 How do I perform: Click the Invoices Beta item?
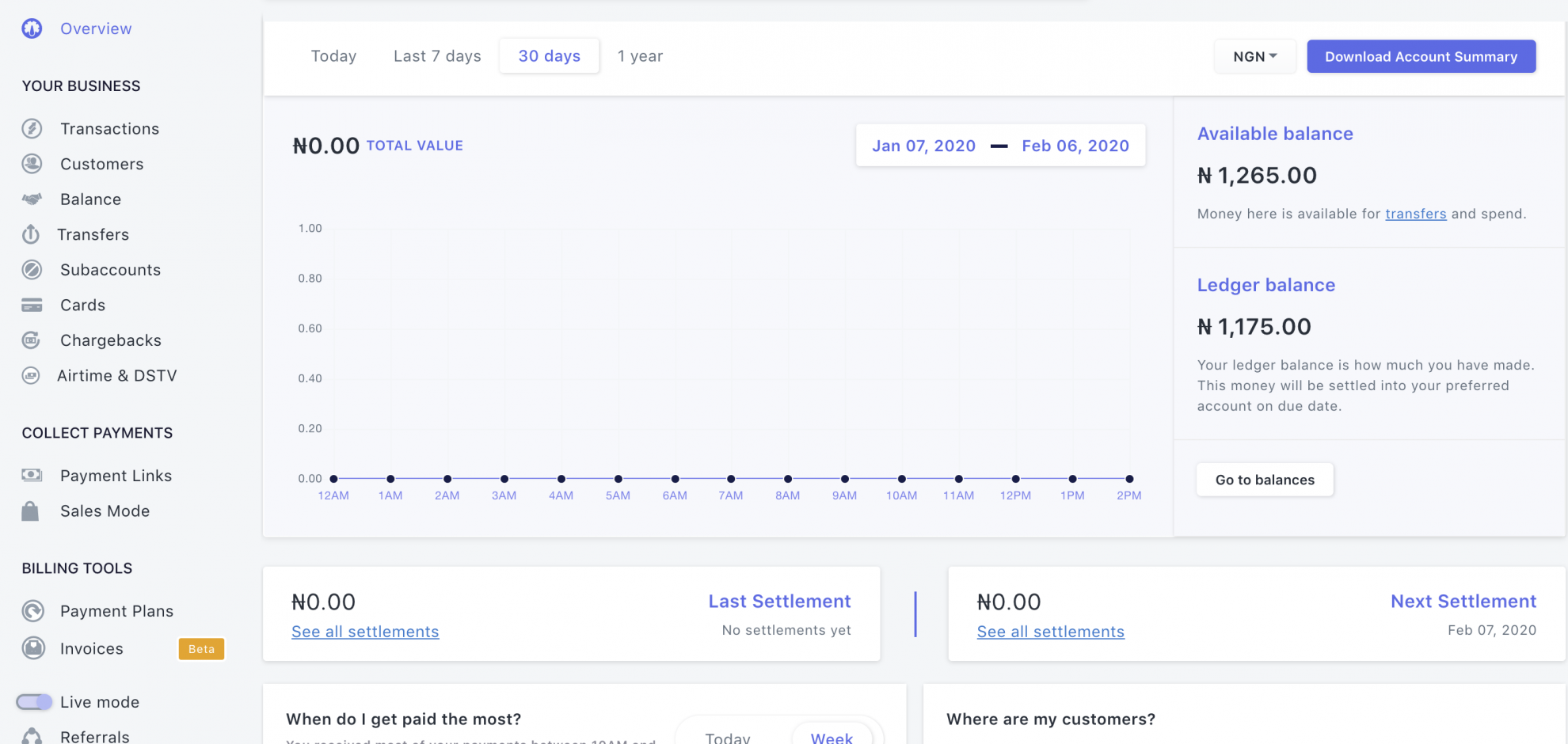click(x=90, y=648)
